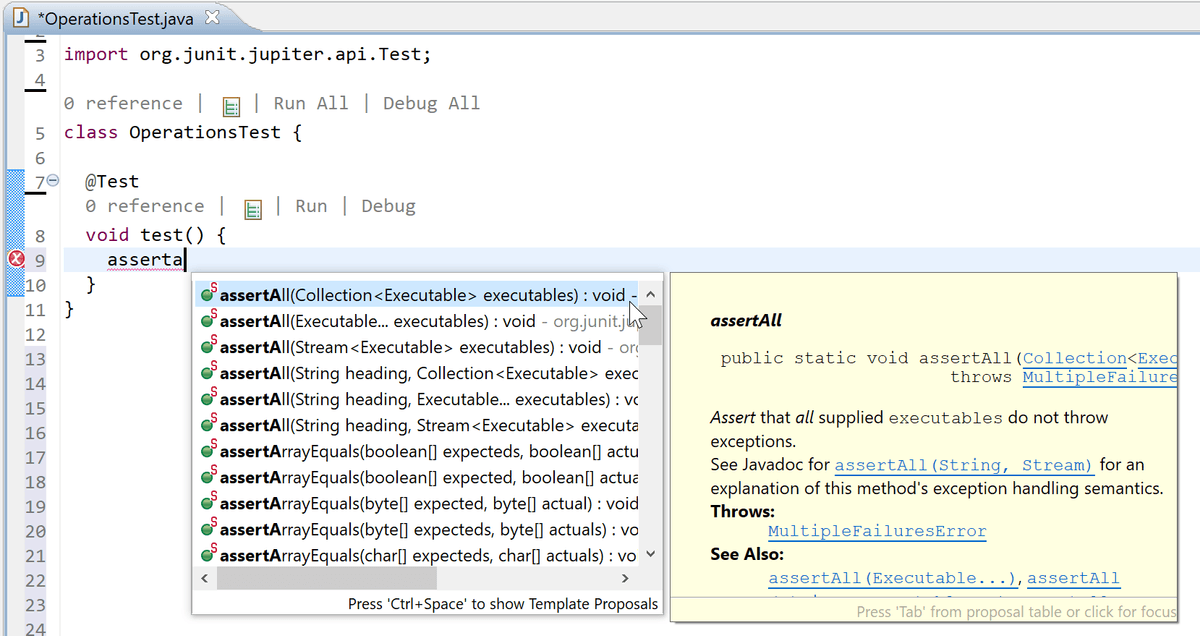Click the Run code lens for test()
Screen dimensions: 1200x636
[x=311, y=206]
